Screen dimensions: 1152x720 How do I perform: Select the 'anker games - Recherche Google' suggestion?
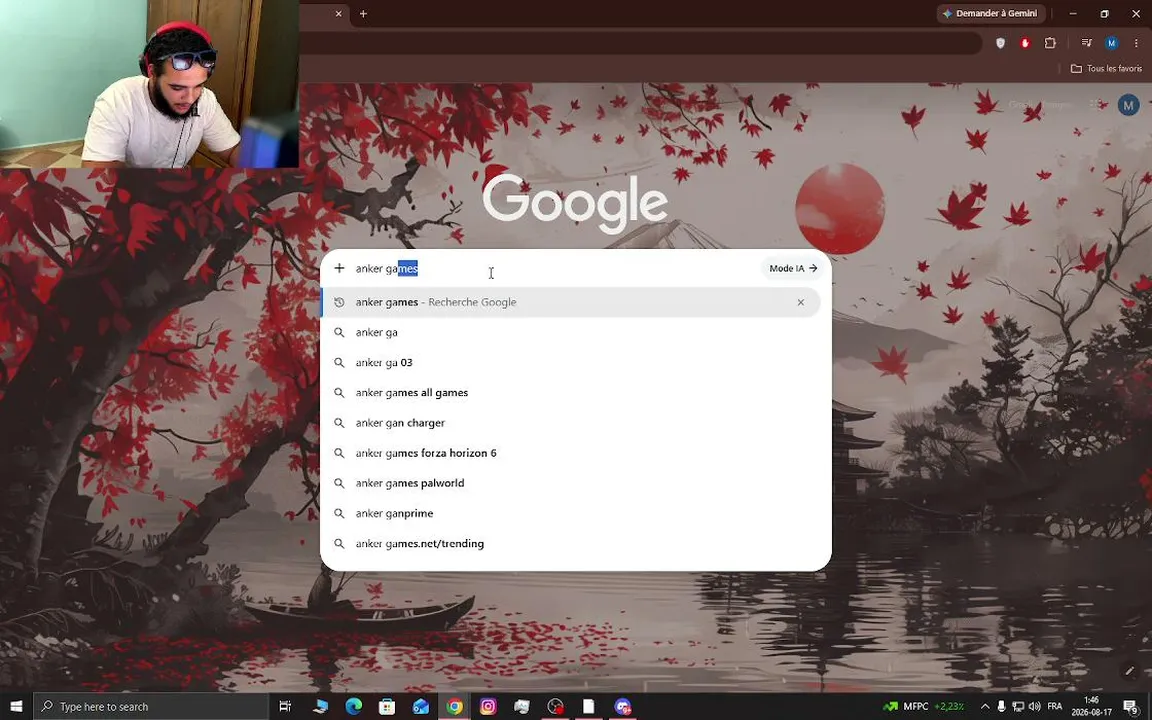(x=571, y=302)
